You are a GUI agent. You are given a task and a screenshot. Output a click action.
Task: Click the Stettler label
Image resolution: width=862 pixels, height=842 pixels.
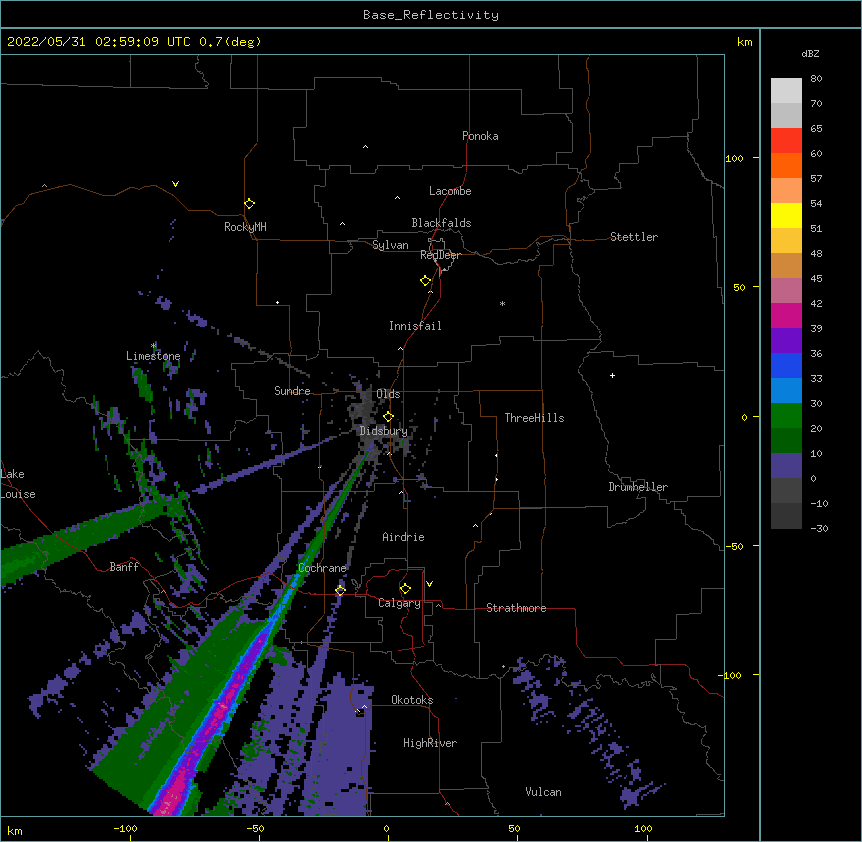point(634,237)
